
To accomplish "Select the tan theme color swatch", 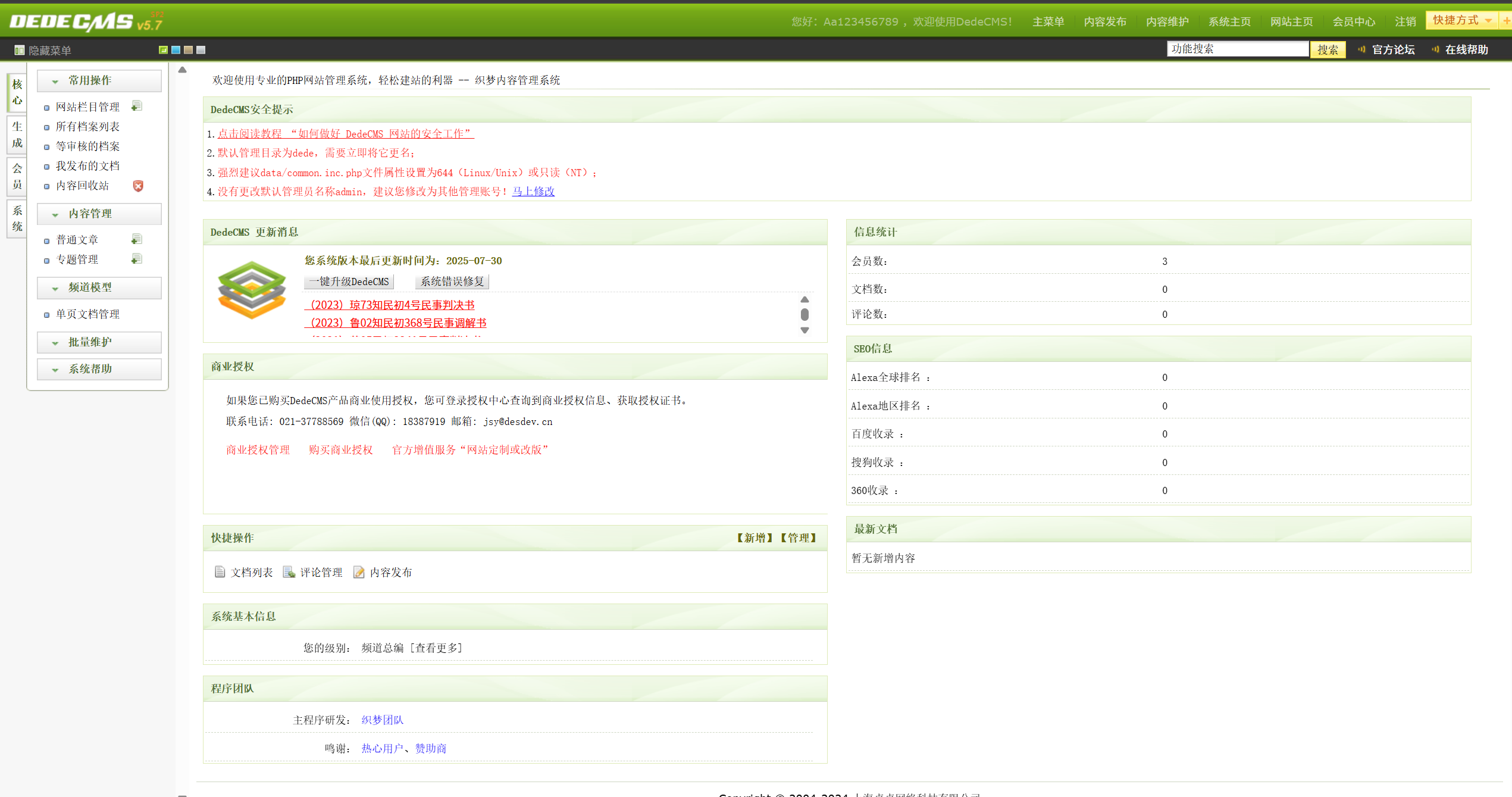I will [189, 50].
